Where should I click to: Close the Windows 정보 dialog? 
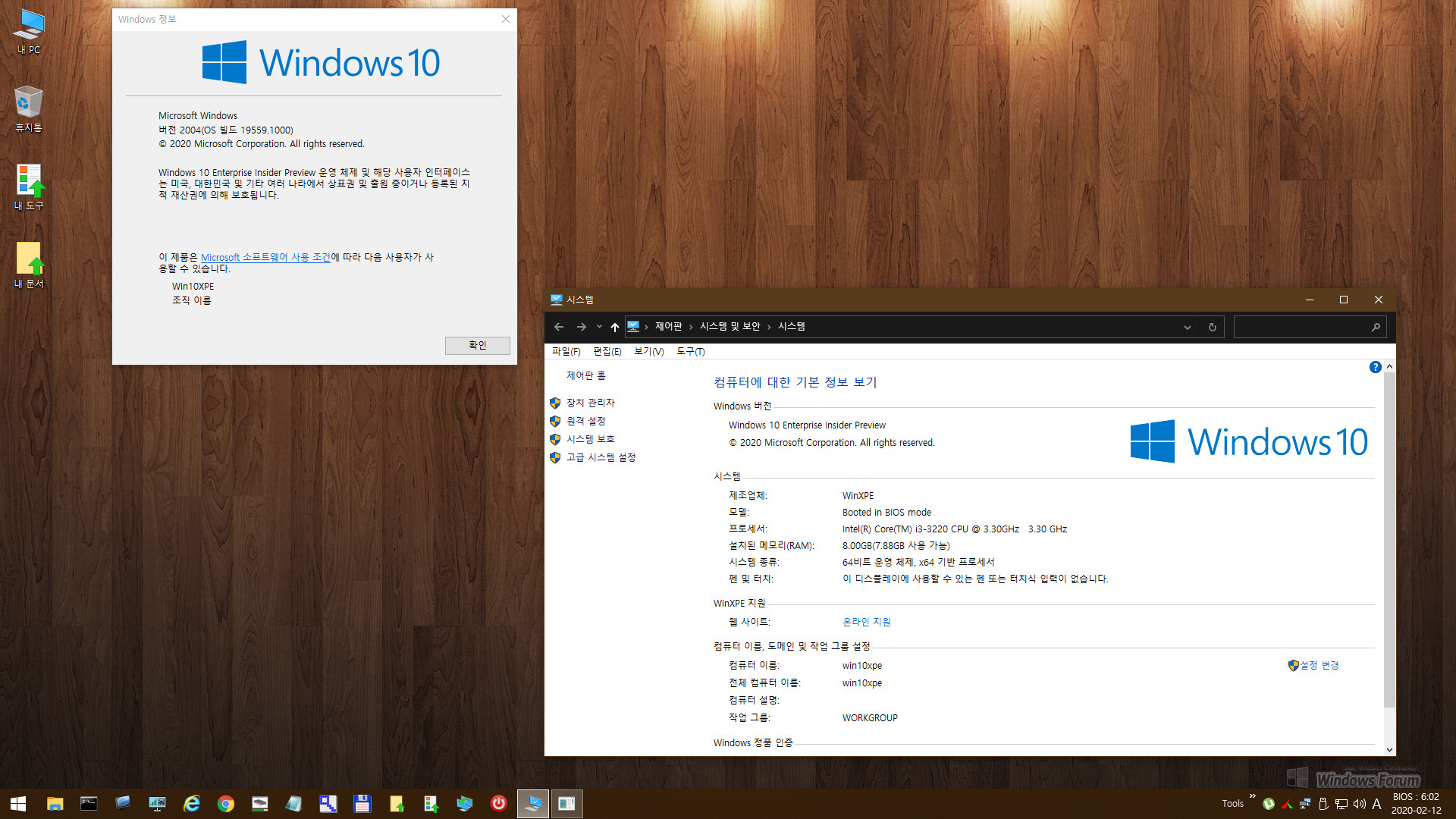coord(506,19)
